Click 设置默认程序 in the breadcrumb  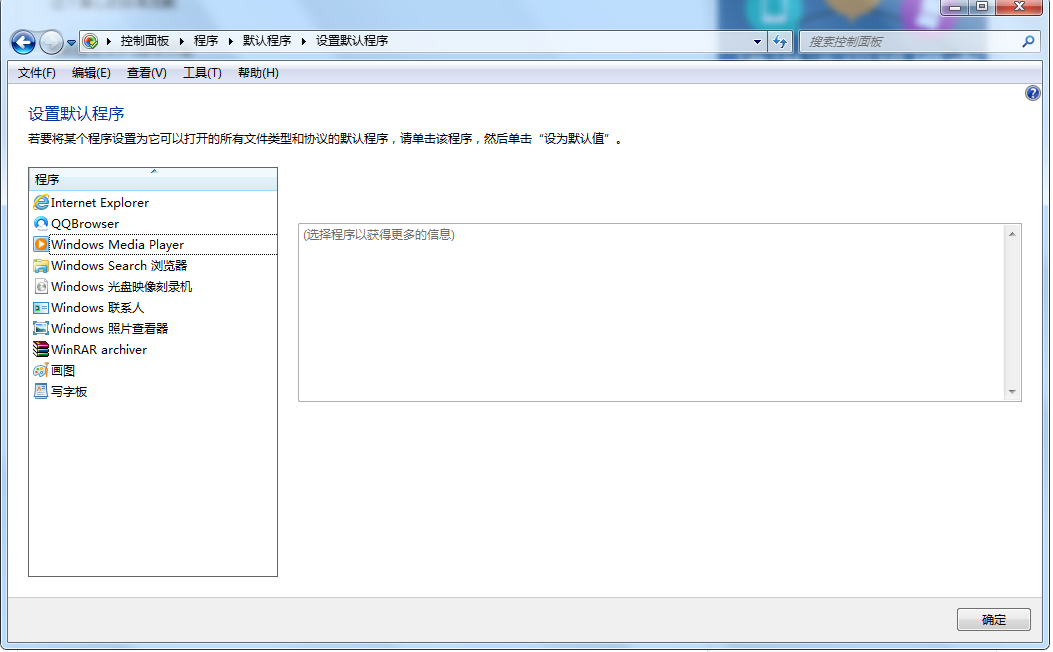point(352,41)
